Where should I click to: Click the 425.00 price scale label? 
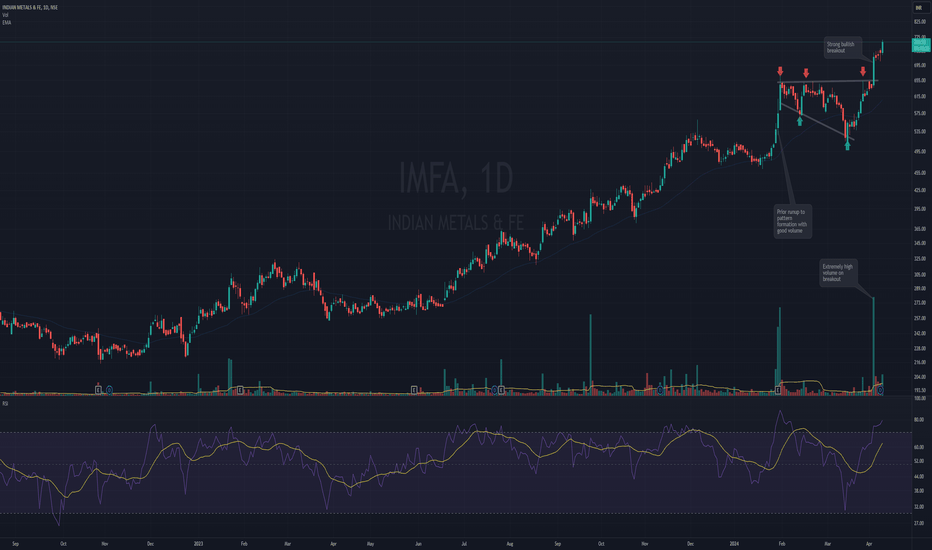(x=920, y=190)
